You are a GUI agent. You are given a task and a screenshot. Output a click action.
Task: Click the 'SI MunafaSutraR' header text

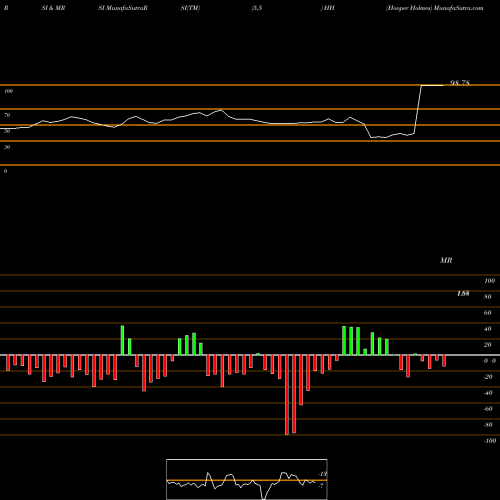tap(123, 8)
